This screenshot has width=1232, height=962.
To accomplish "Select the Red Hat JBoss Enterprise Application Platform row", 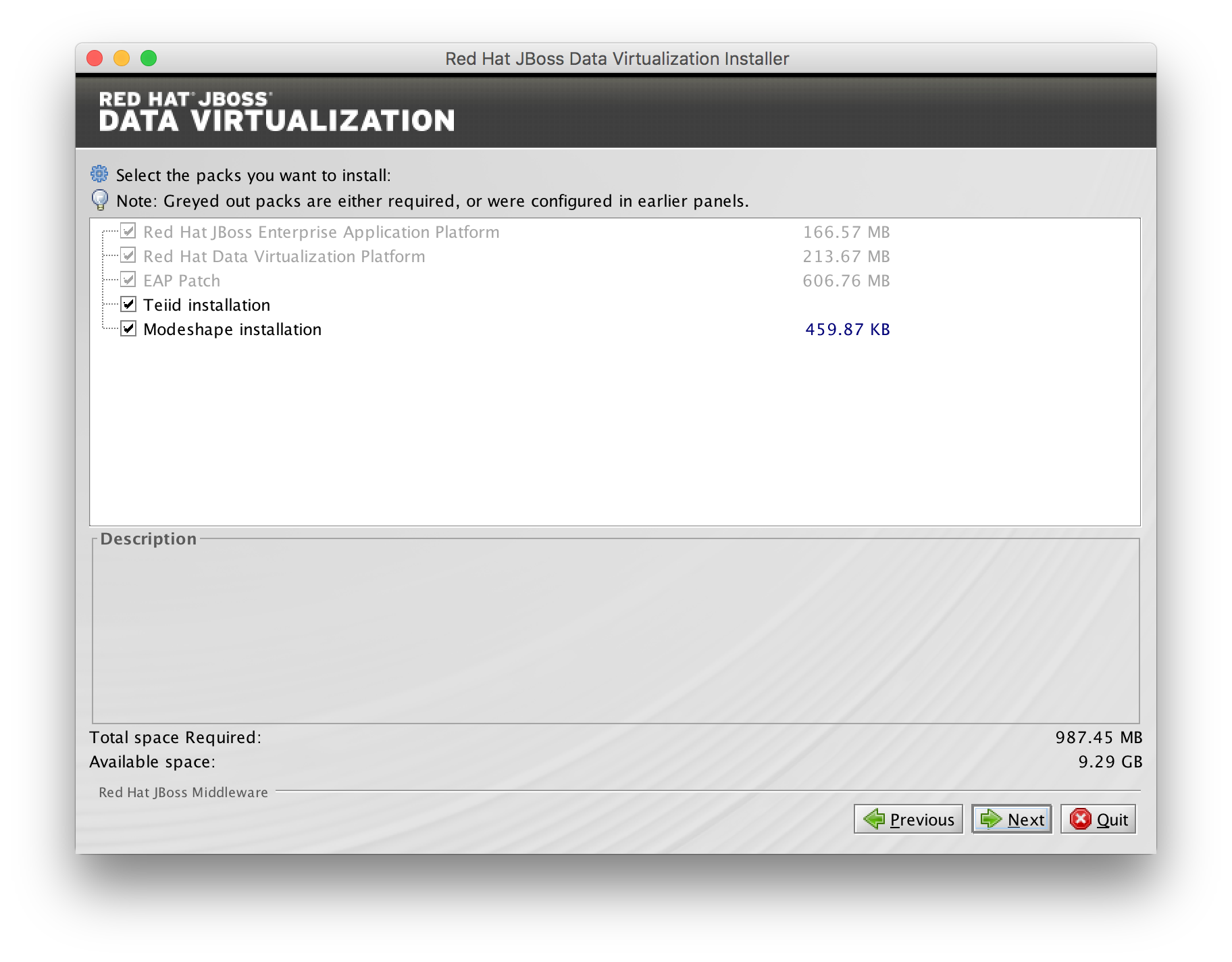I will pos(321,232).
